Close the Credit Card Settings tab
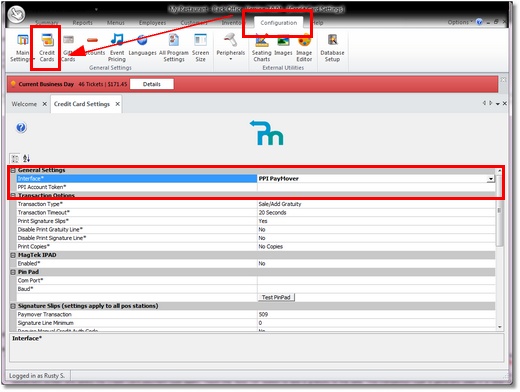This screenshot has width=520, height=392. 118,104
